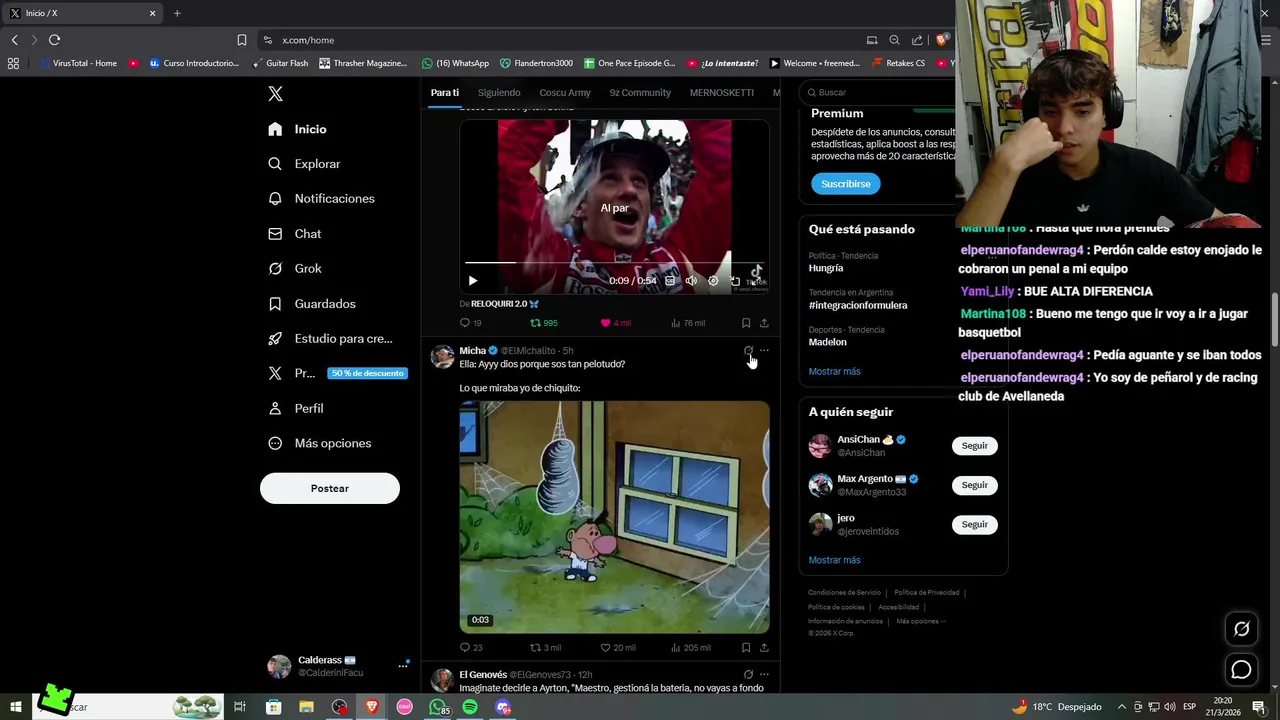The height and width of the screenshot is (720, 1280).
Task: Open the Calderass account menu dots
Action: tap(403, 666)
